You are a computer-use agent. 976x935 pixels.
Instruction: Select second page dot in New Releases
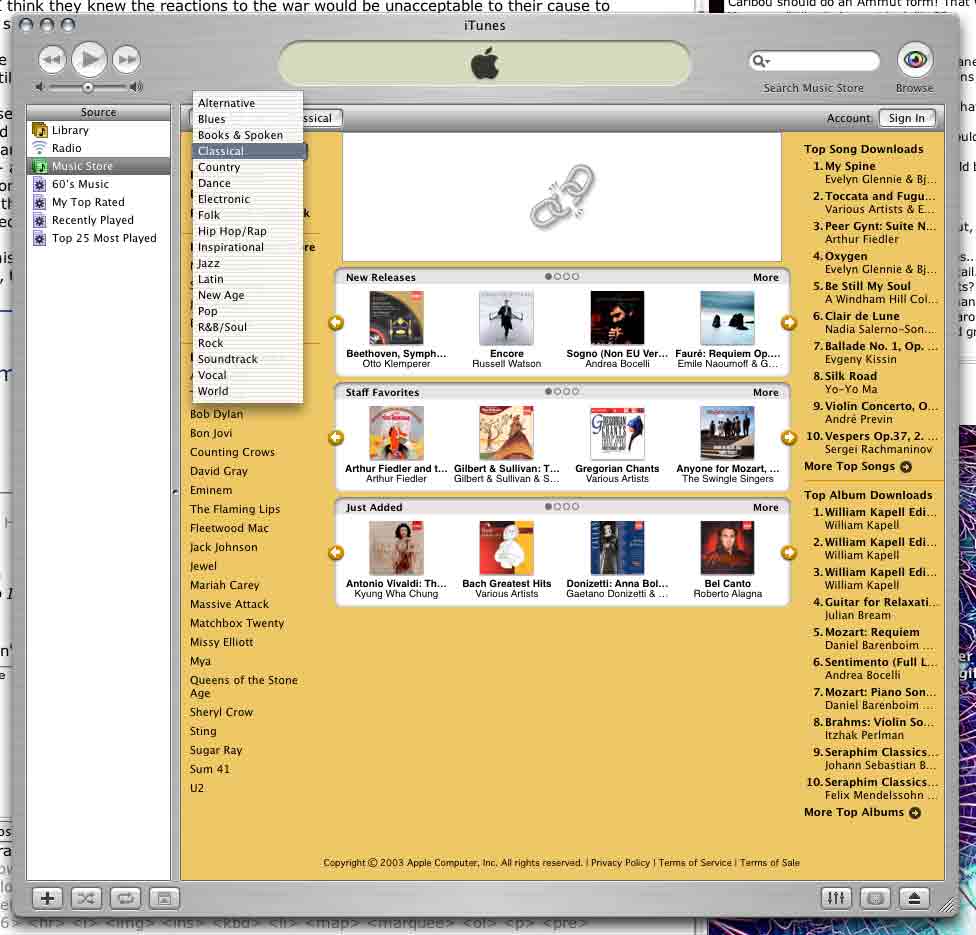point(558,276)
